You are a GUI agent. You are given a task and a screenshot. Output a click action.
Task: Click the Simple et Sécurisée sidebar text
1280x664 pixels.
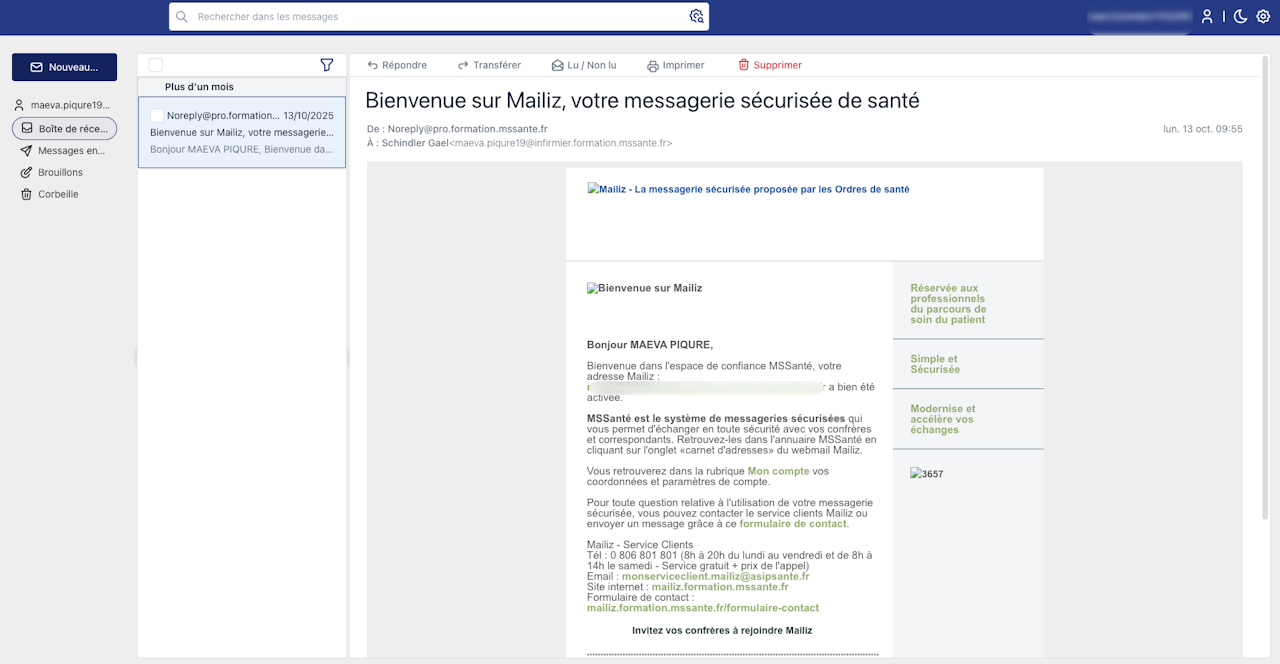tap(935, 364)
